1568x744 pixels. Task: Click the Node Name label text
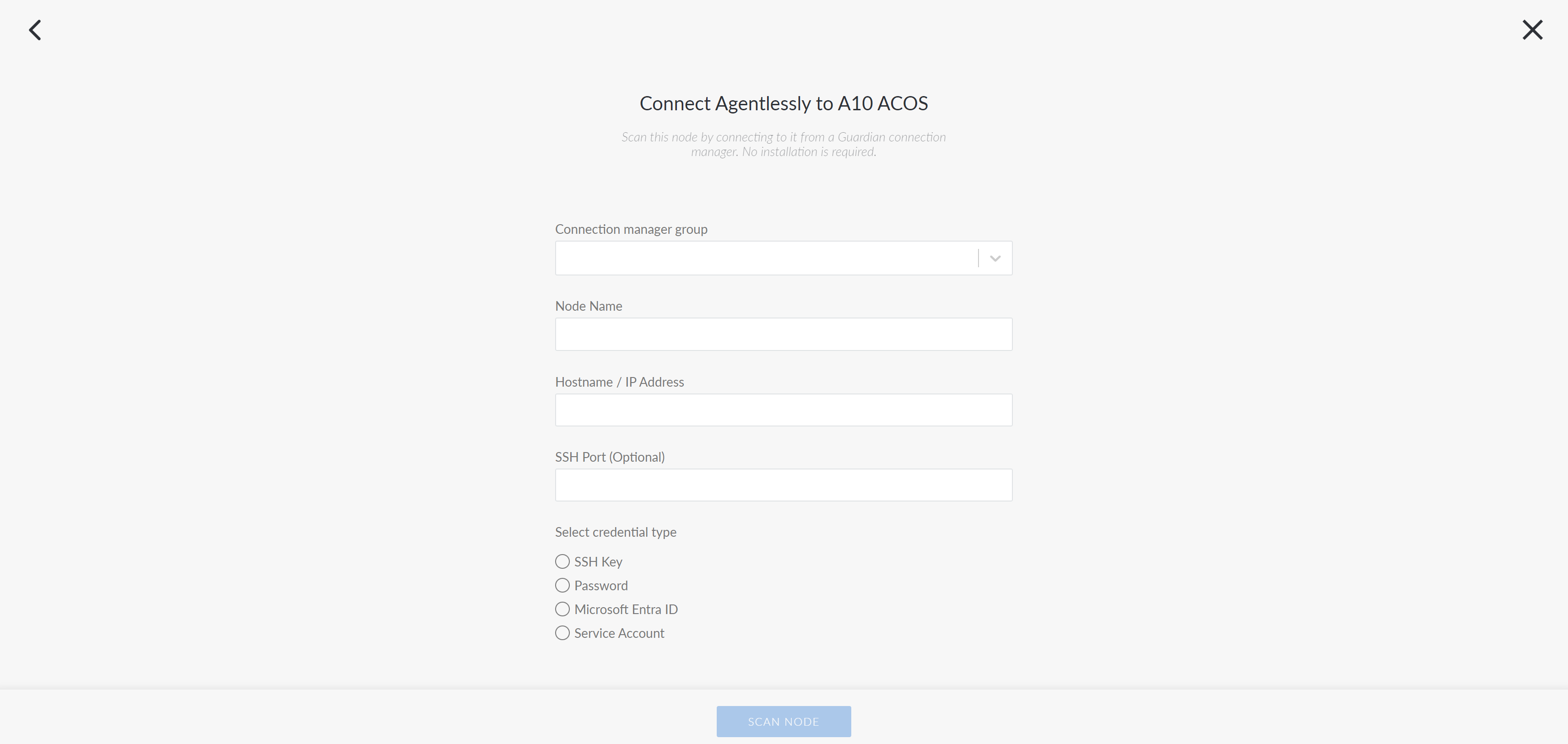click(589, 306)
